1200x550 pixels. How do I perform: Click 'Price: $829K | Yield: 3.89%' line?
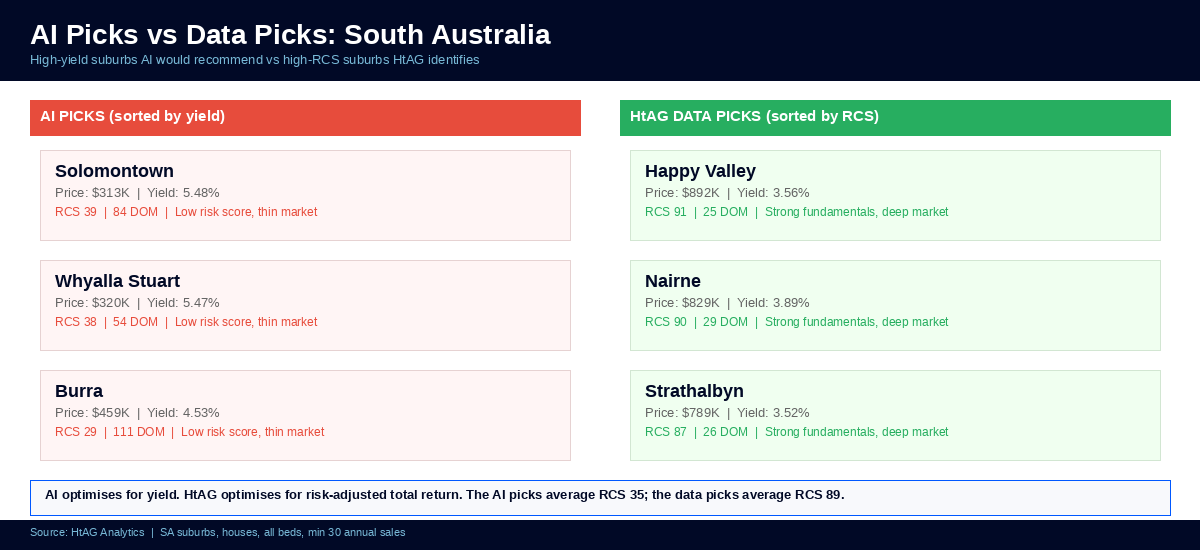727,303
